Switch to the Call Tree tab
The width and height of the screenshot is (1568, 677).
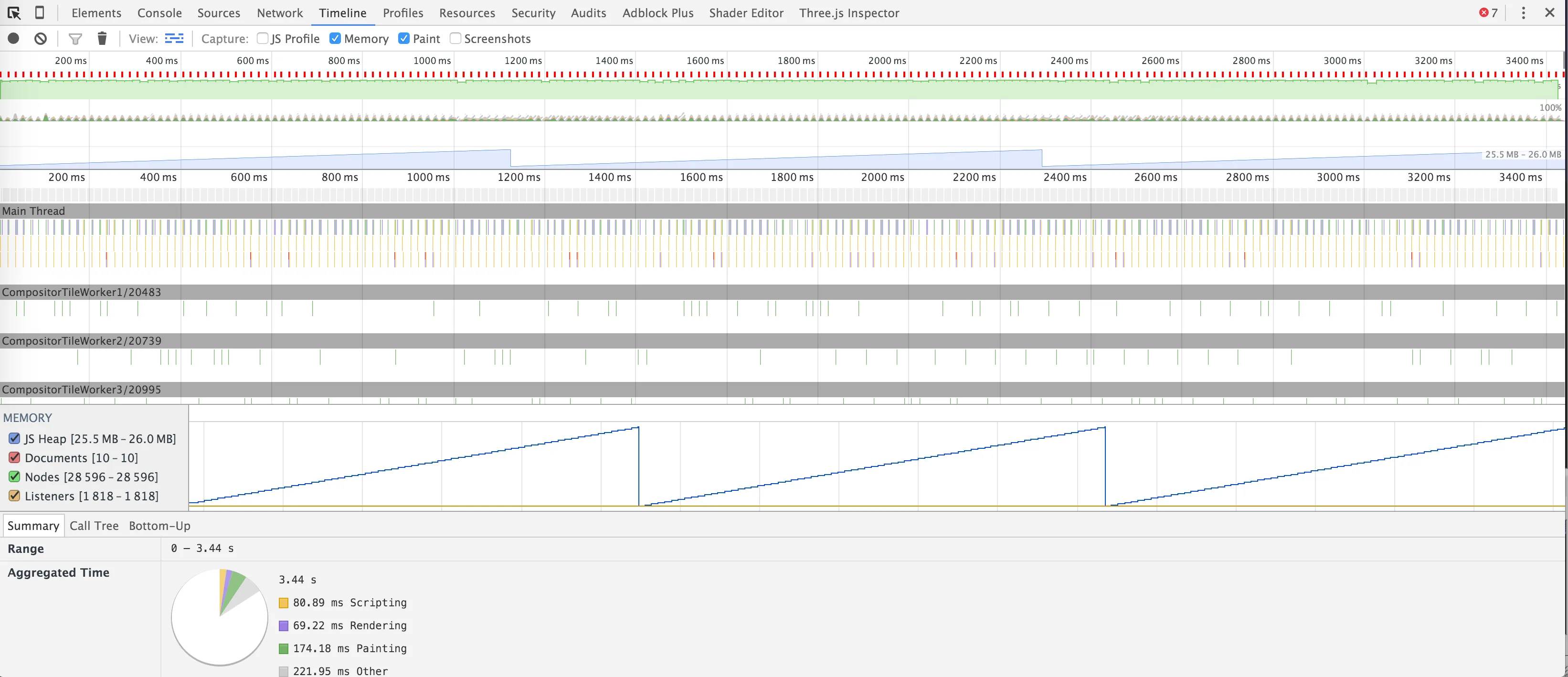pos(94,525)
